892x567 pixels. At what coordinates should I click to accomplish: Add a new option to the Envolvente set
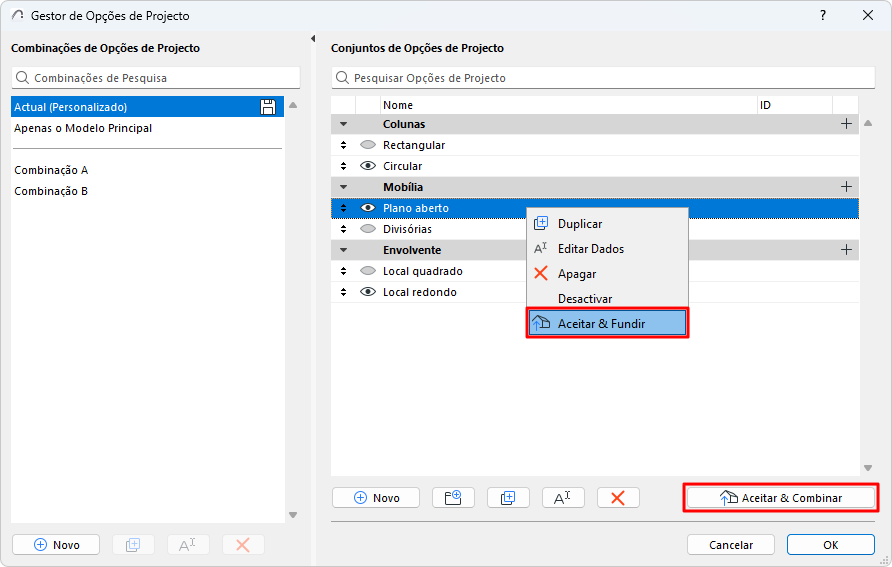point(846,250)
